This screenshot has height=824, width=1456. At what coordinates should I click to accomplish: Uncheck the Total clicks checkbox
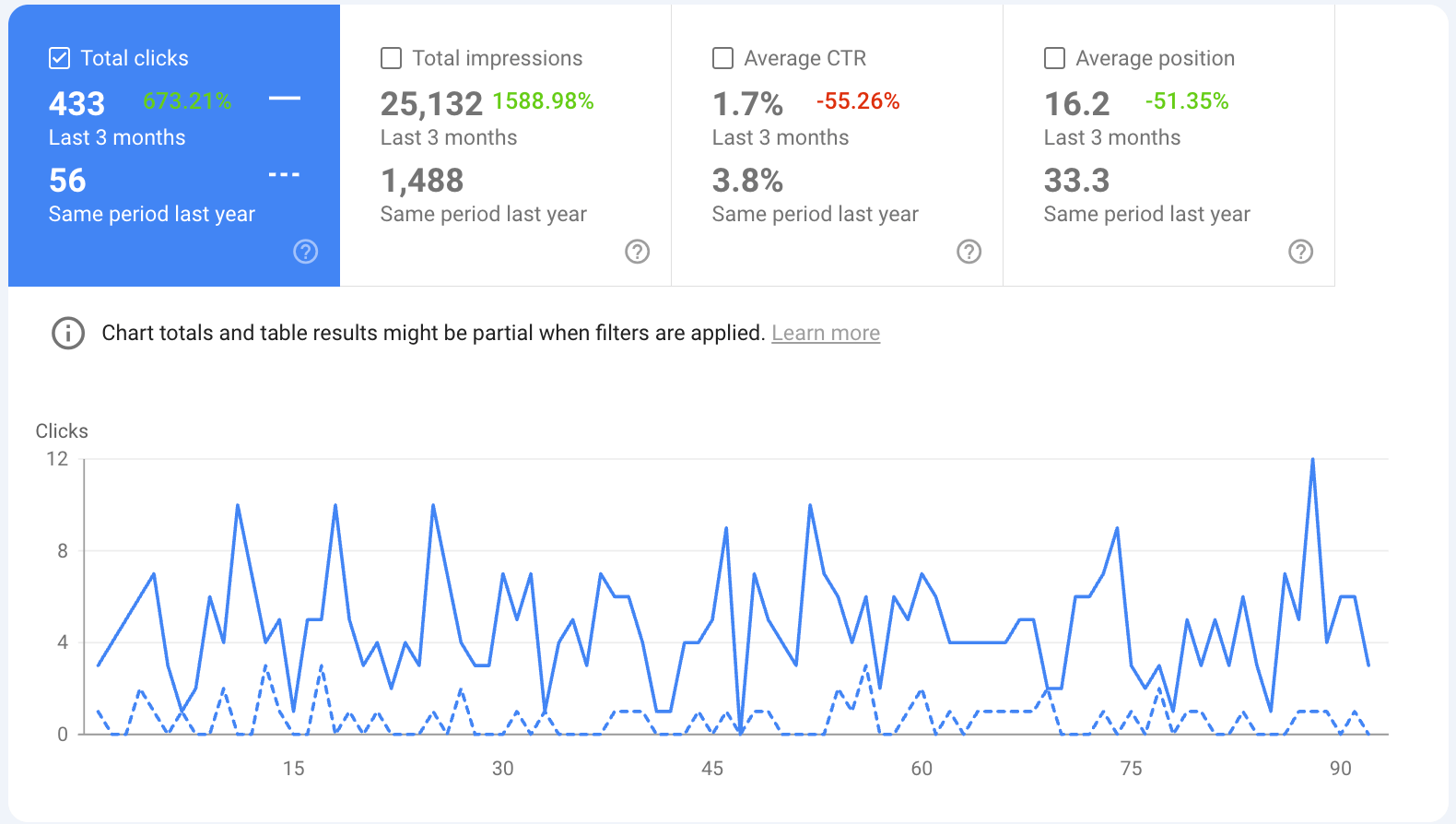click(59, 58)
